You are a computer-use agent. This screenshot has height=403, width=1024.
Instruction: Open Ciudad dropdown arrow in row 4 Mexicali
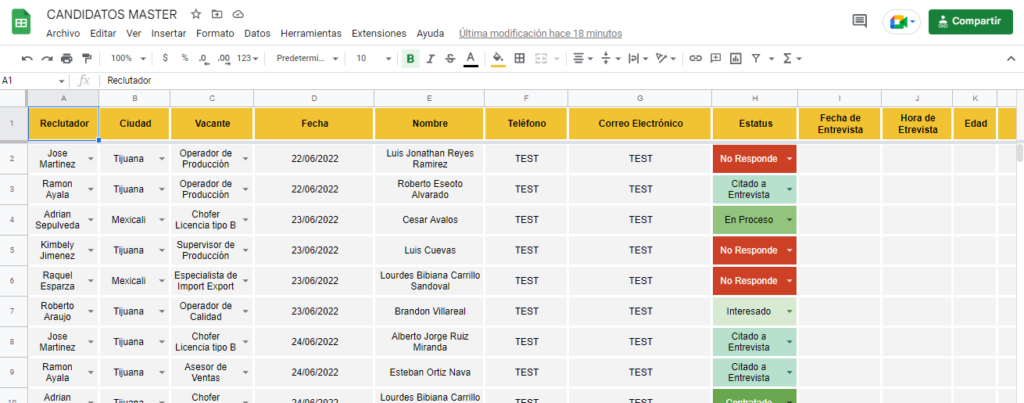pyautogui.click(x=162, y=219)
